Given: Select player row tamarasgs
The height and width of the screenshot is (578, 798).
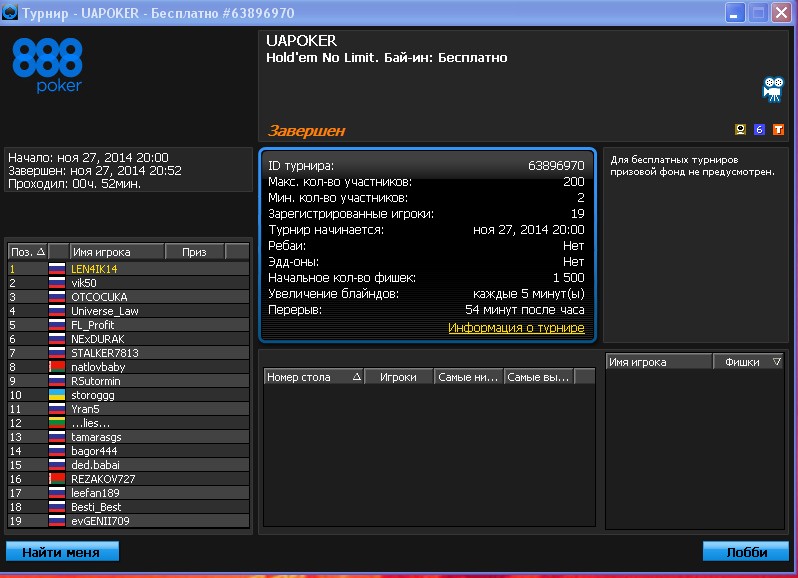Looking at the screenshot, I should pyautogui.click(x=129, y=437).
